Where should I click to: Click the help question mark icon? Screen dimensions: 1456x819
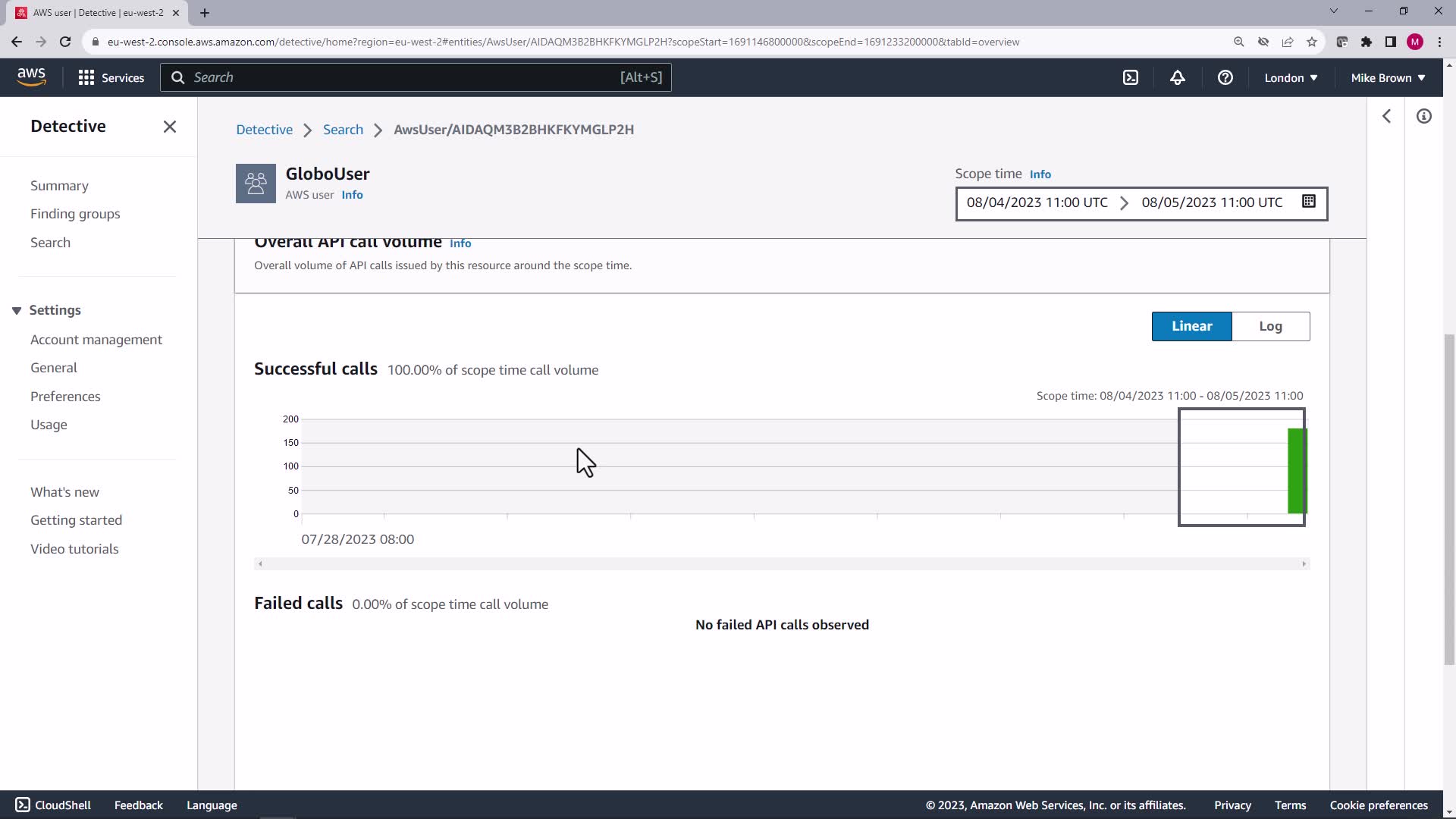pyautogui.click(x=1225, y=77)
